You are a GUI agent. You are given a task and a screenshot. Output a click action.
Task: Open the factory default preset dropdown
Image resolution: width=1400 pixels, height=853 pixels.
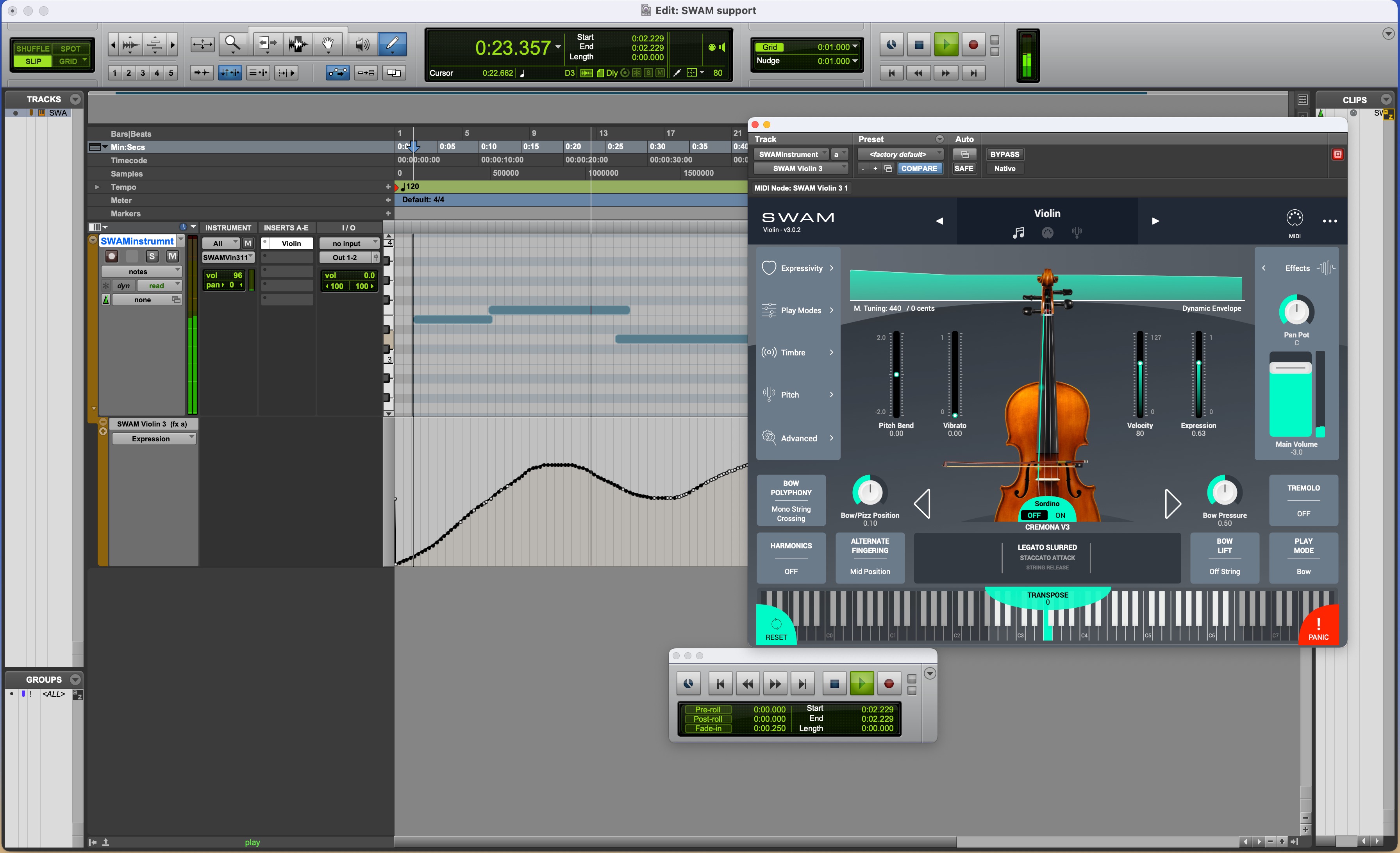tap(900, 155)
